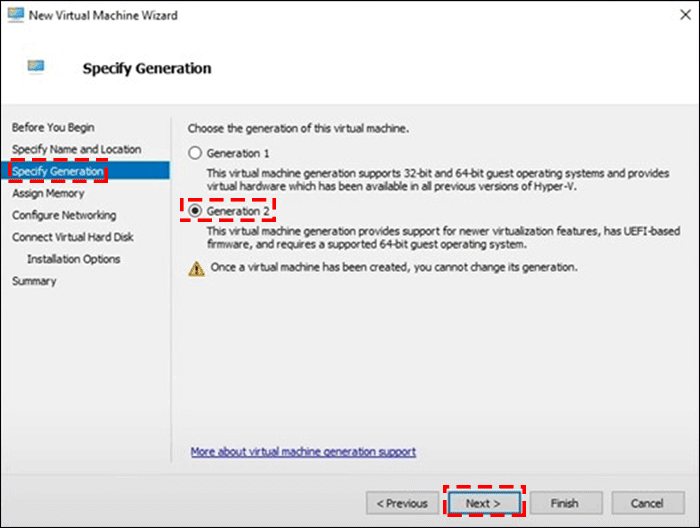Screen dimensions: 700x528
Task: Select the Generation 2 radio button
Action: tap(196, 212)
